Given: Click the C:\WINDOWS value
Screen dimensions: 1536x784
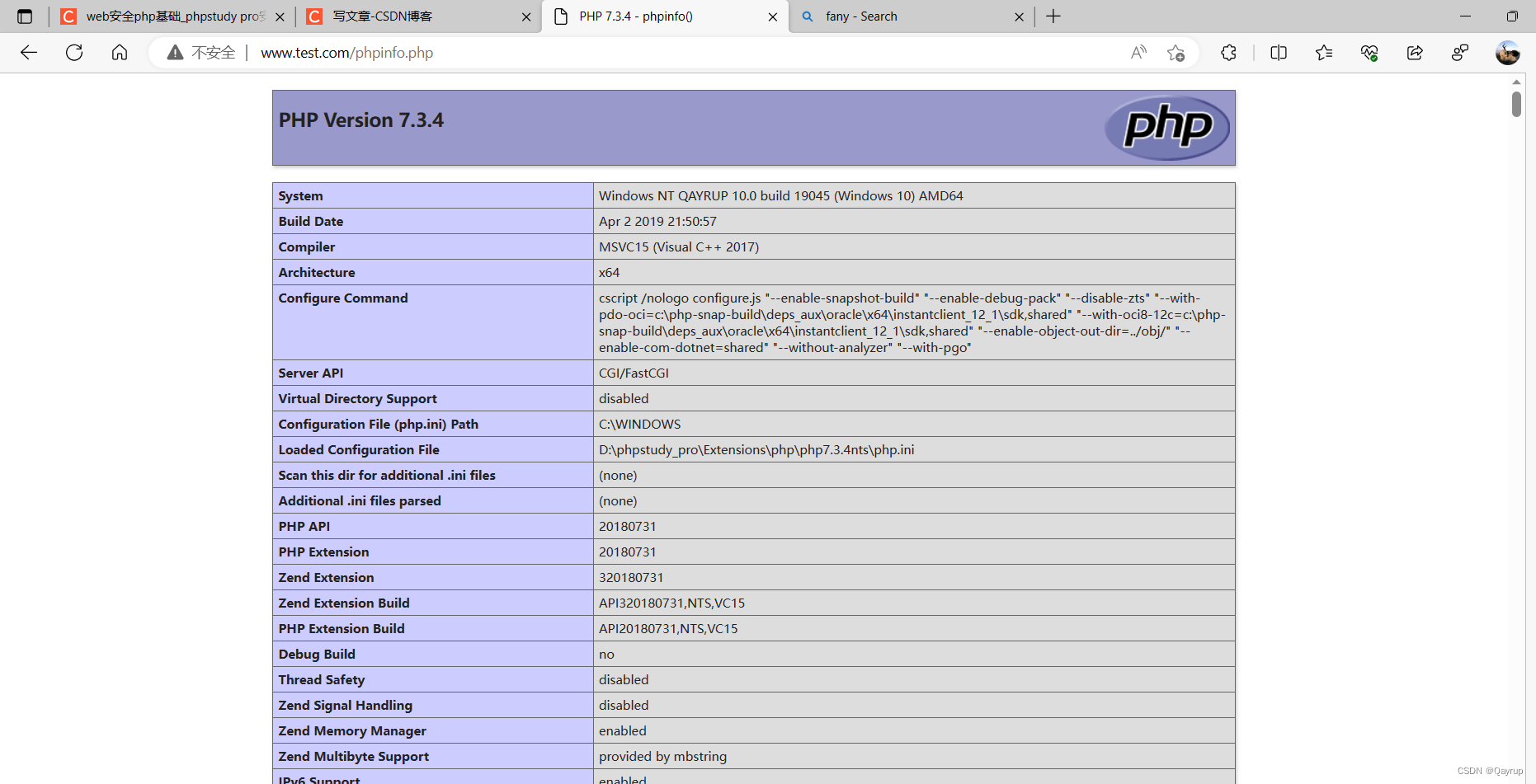Looking at the screenshot, I should [640, 425].
